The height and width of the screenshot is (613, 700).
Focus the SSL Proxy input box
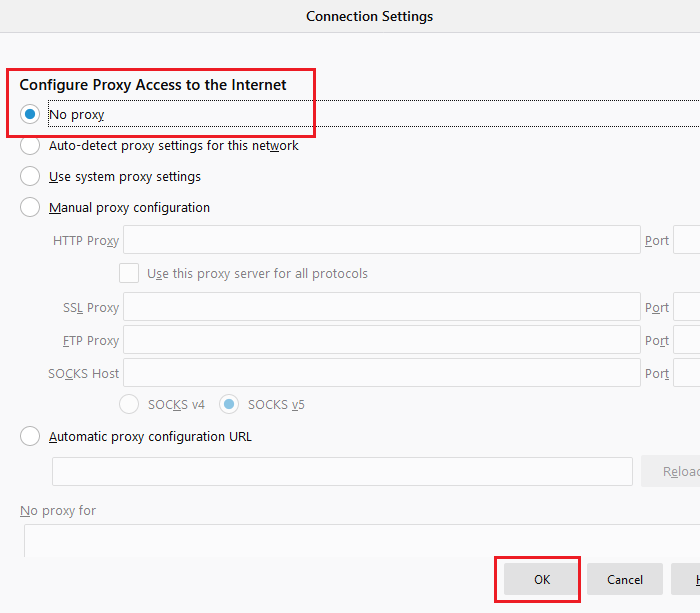(x=381, y=307)
